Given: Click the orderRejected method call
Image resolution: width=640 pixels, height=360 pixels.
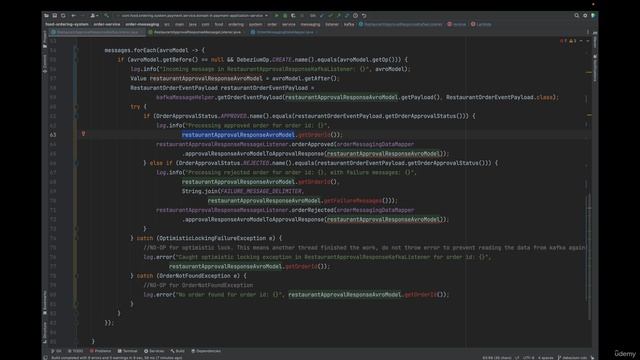Looking at the screenshot, I should point(313,210).
